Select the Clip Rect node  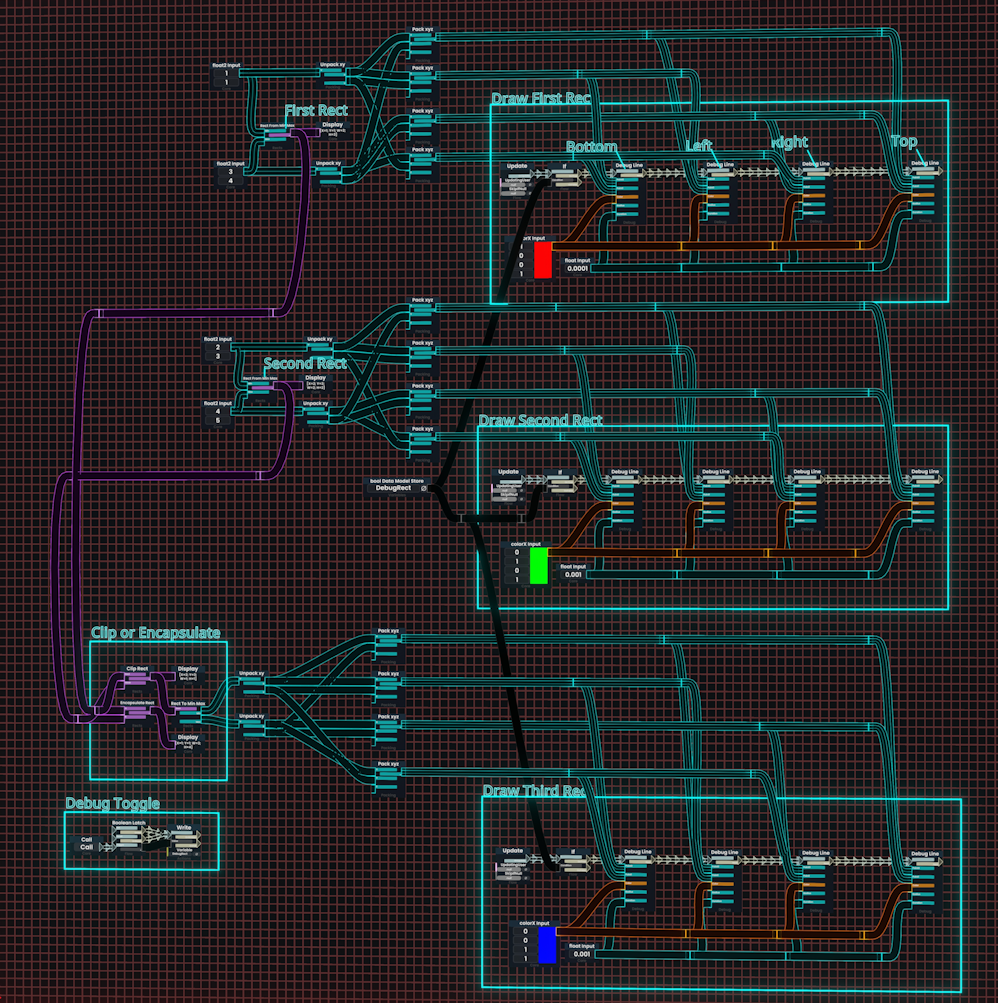(x=137, y=668)
